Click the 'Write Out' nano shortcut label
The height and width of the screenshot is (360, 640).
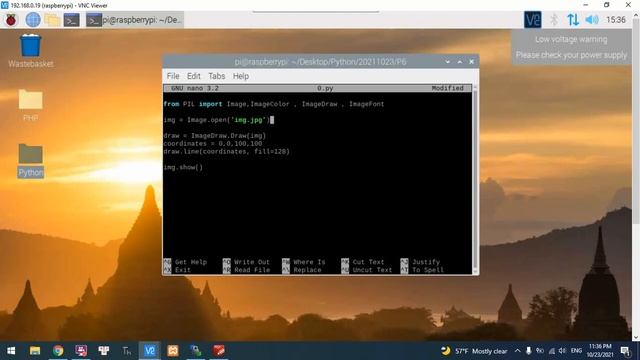click(x=252, y=262)
